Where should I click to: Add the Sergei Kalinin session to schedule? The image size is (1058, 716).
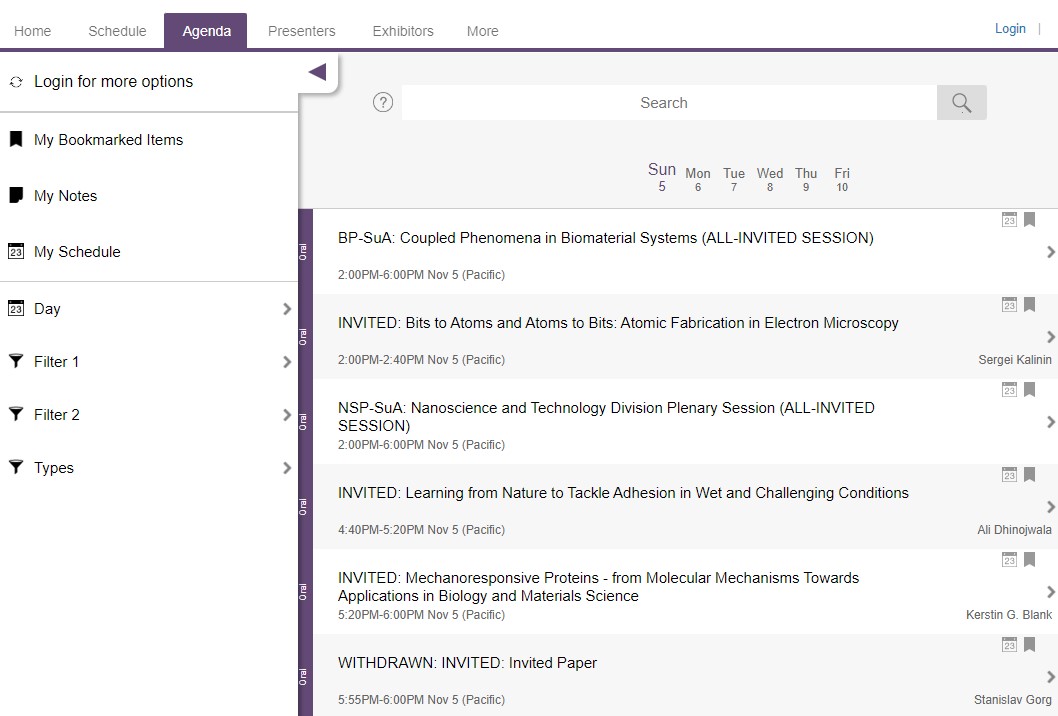(1009, 305)
